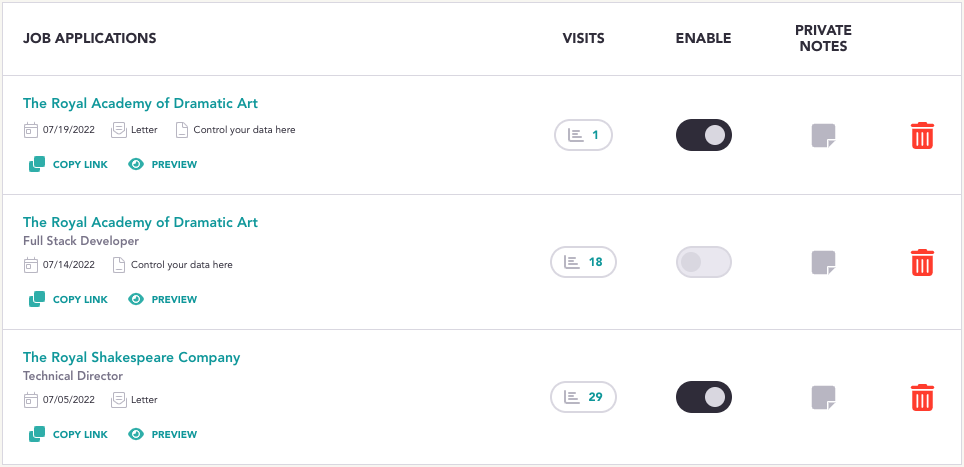Enable the Full Stack Developer application toggle
Screen dimensions: 964x467
click(703, 262)
